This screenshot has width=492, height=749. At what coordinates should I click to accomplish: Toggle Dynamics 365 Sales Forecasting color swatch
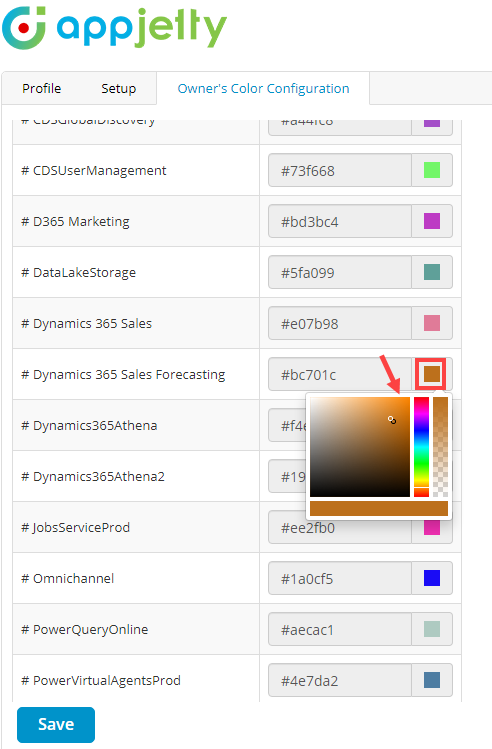(432, 374)
